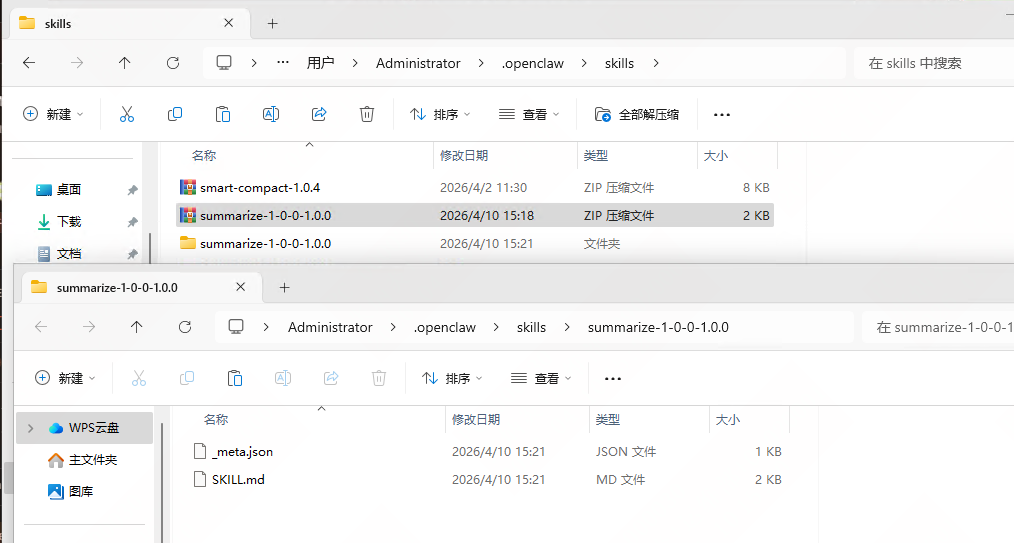Open View dropdown in skills window
This screenshot has width=1014, height=543.
click(x=529, y=114)
